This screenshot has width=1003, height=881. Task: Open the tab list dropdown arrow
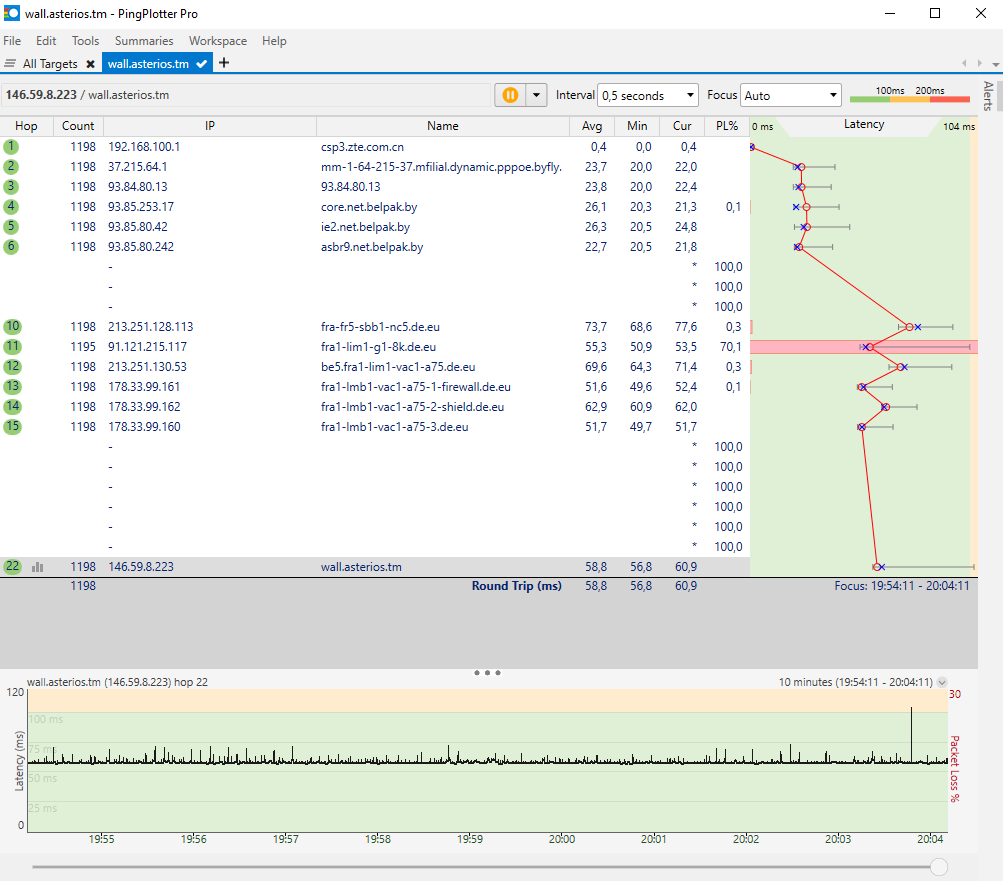995,64
